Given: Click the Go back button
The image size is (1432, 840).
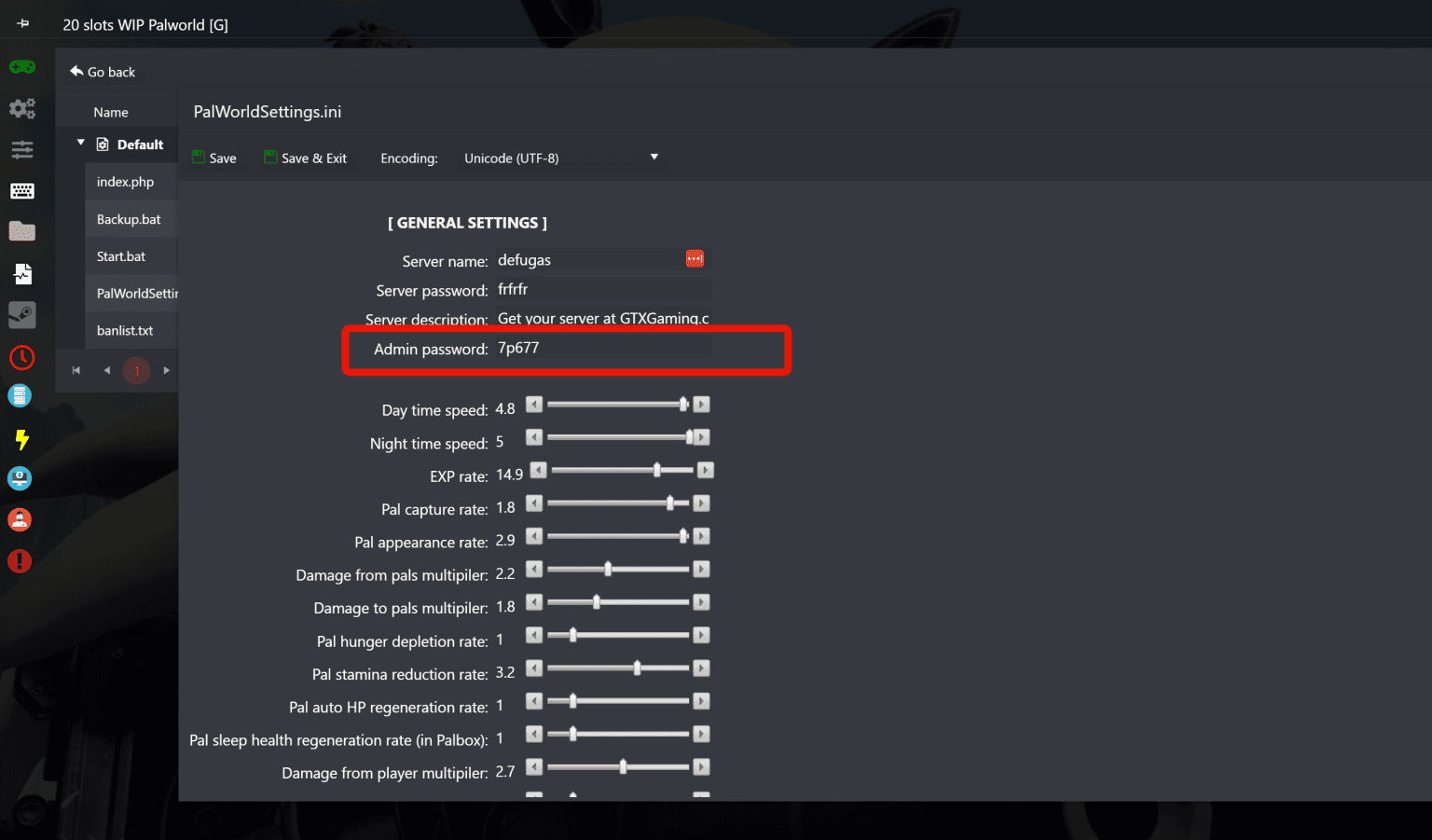Looking at the screenshot, I should pyautogui.click(x=102, y=71).
